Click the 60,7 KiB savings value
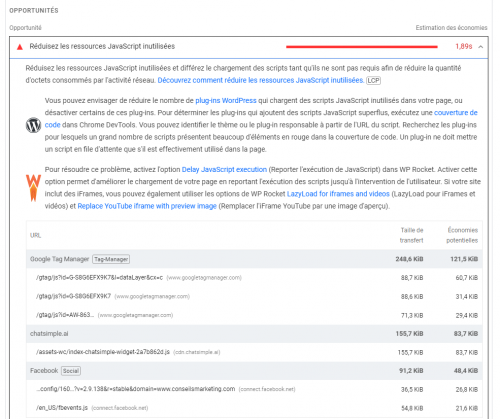This screenshot has width=500, height=419. click(x=467, y=278)
